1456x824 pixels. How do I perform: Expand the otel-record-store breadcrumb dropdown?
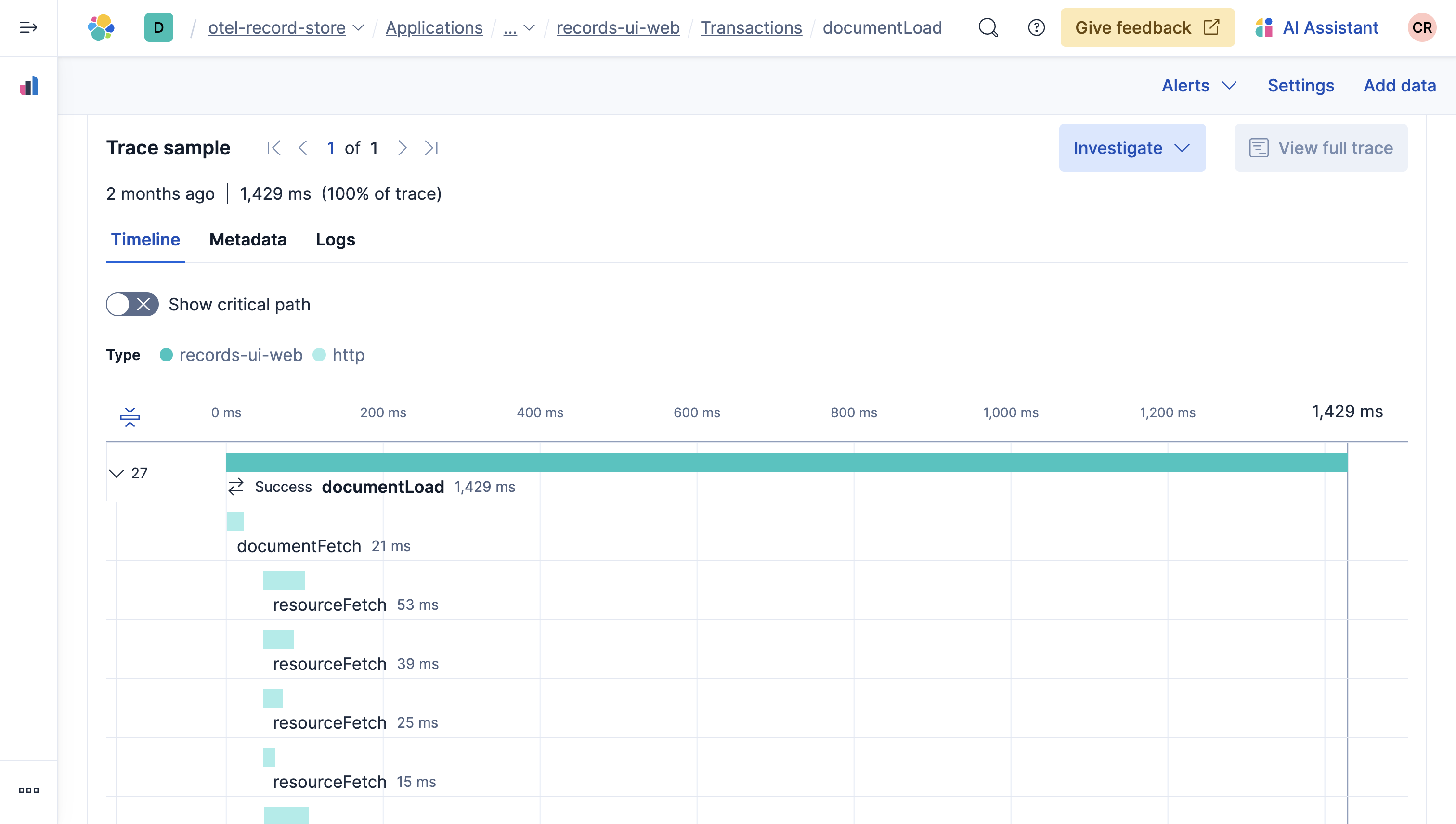point(358,27)
